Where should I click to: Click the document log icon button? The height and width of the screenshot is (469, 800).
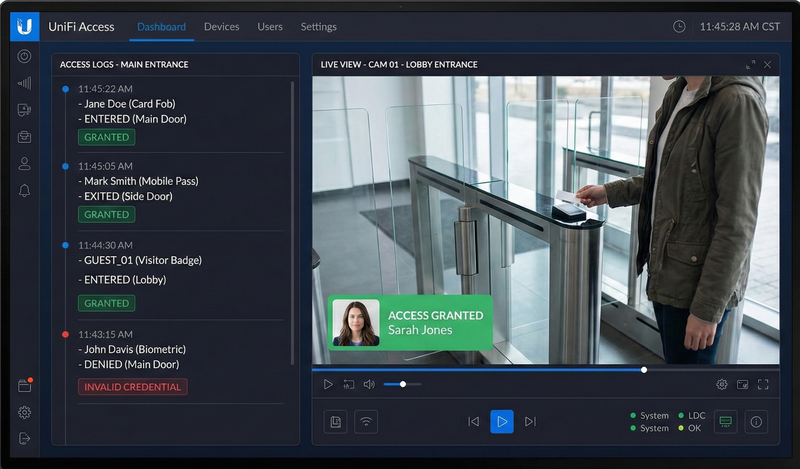[x=335, y=422]
